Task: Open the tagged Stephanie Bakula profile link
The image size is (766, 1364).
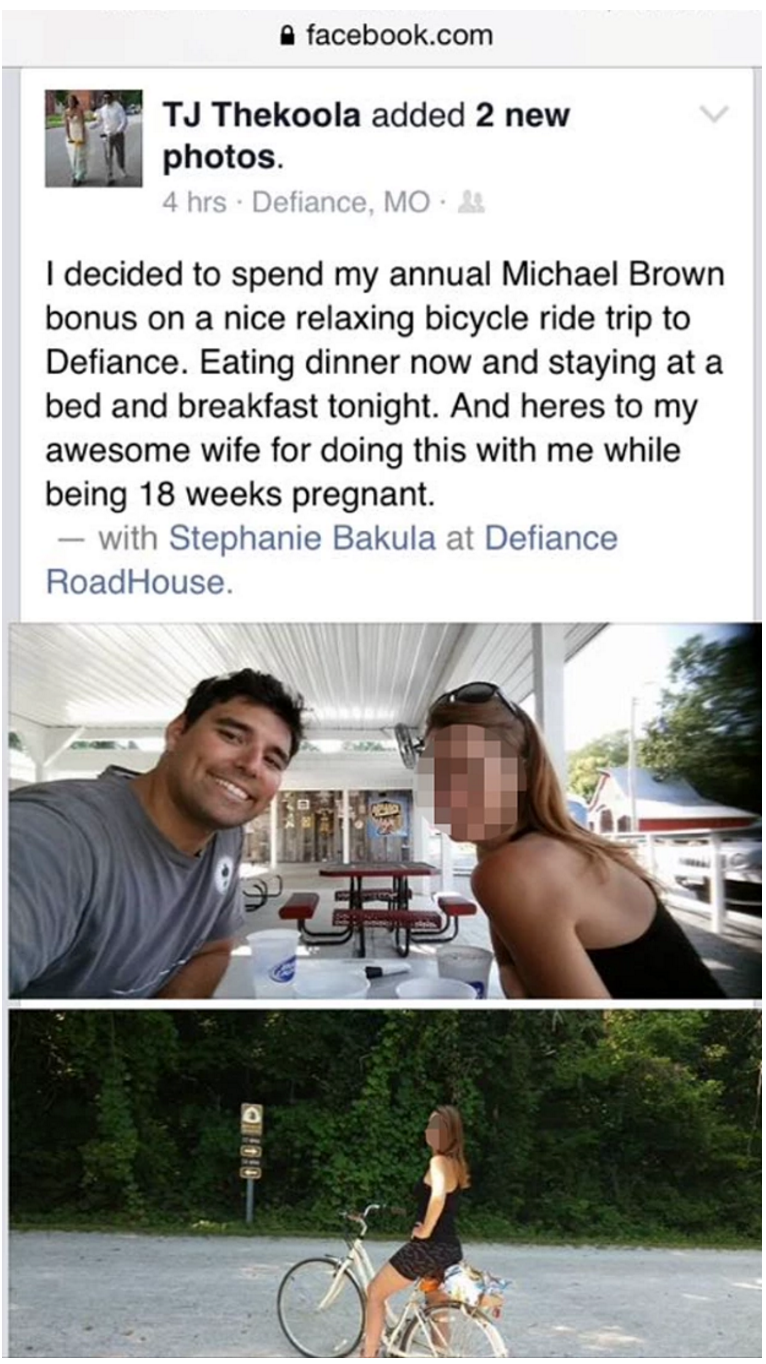Action: coord(302,539)
